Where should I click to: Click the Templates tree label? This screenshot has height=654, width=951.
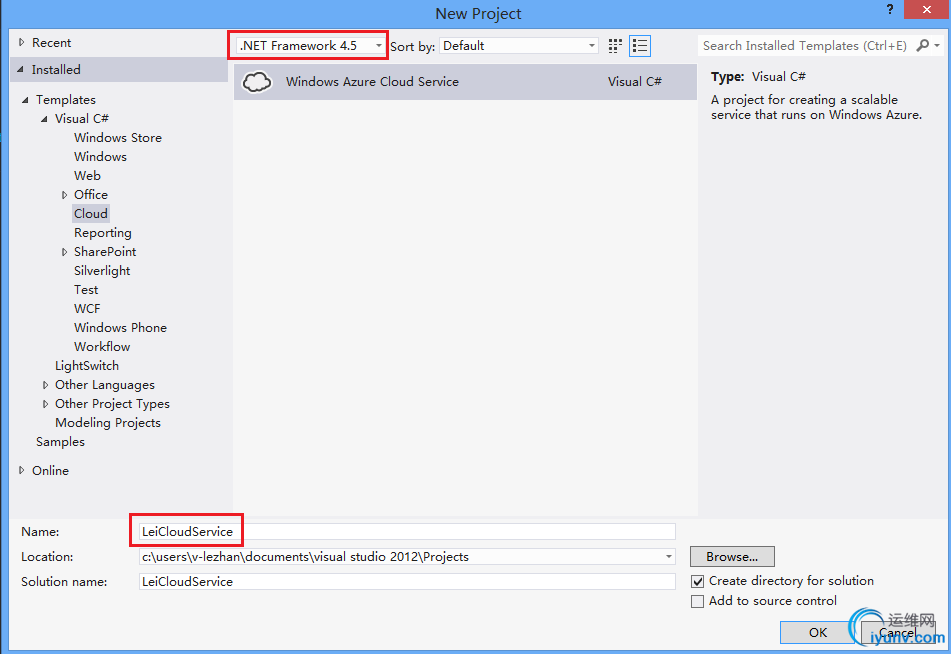pos(66,100)
